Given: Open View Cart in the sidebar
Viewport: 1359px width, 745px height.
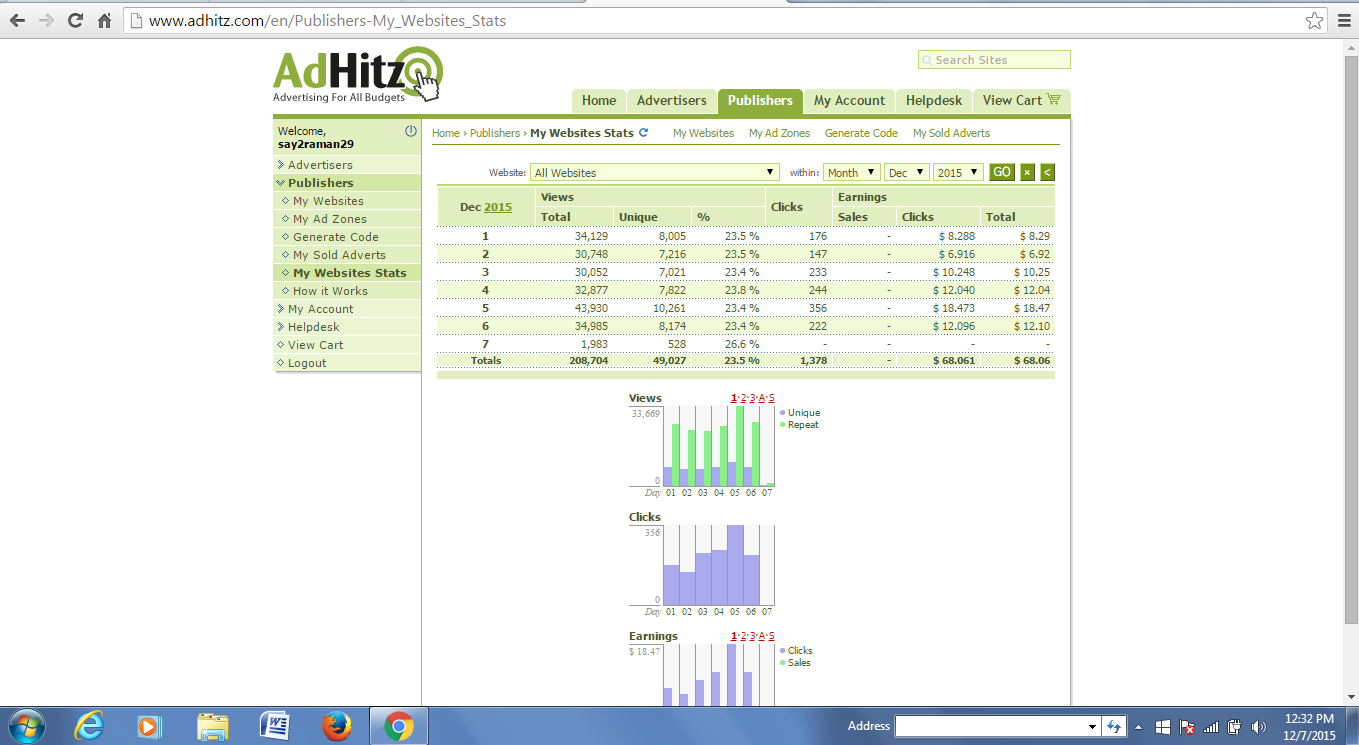Looking at the screenshot, I should 316,345.
